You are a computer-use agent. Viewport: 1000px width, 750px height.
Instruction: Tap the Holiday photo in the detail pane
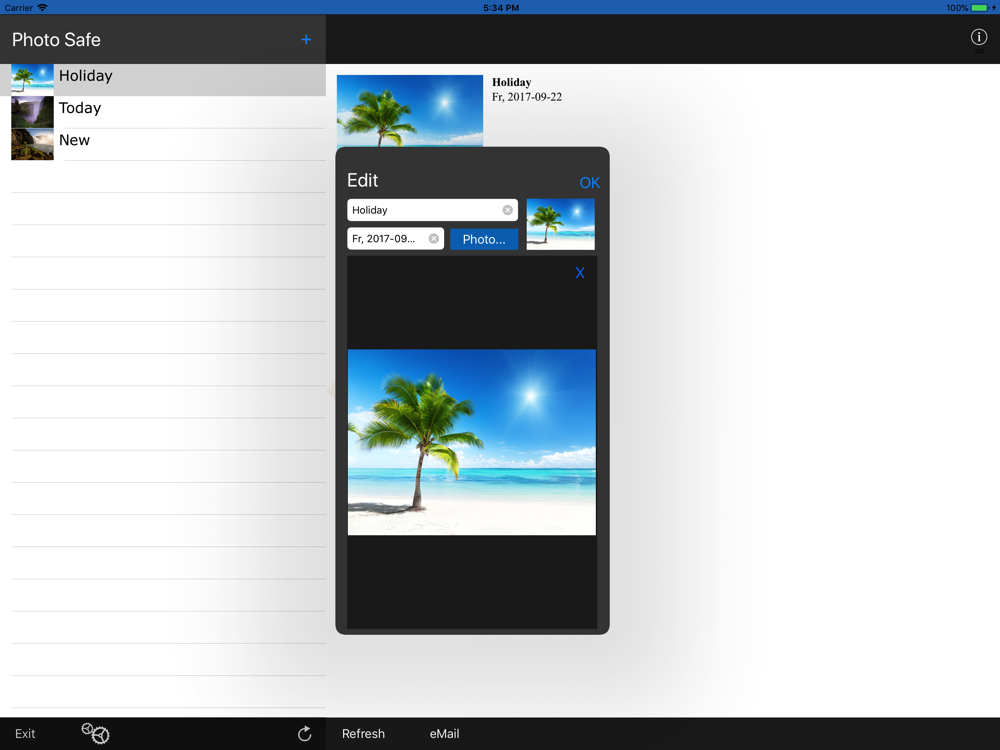(409, 111)
